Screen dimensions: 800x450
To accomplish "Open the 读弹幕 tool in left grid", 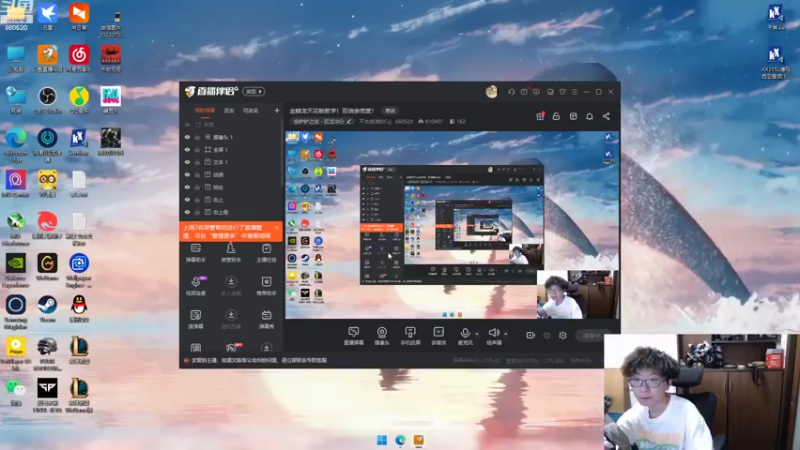I will 195,319.
